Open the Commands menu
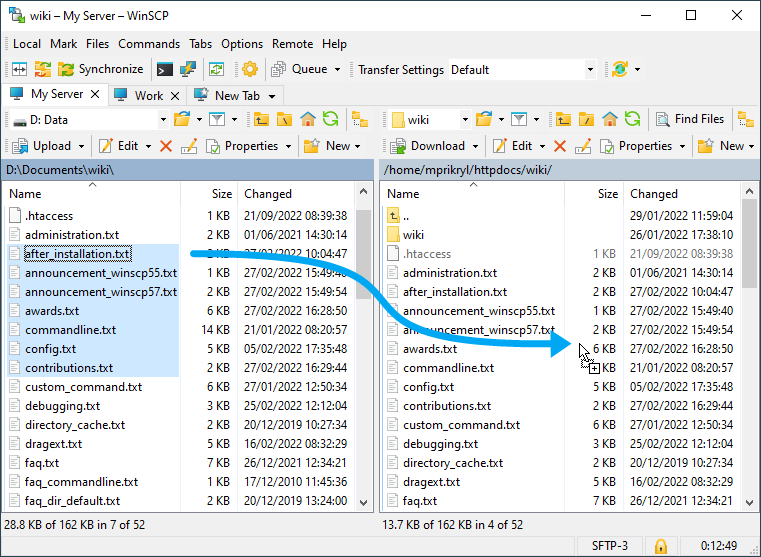The image size is (761, 557). click(x=149, y=44)
